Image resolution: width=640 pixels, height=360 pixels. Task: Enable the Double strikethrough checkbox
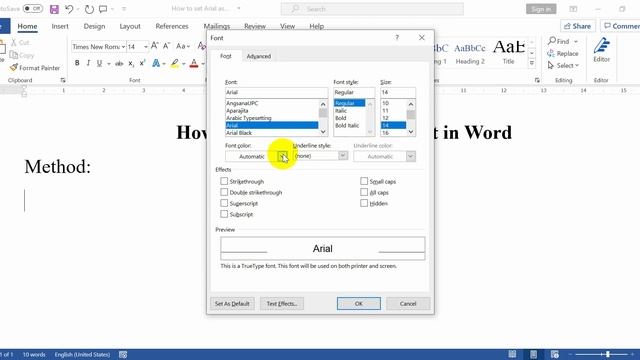click(224, 192)
